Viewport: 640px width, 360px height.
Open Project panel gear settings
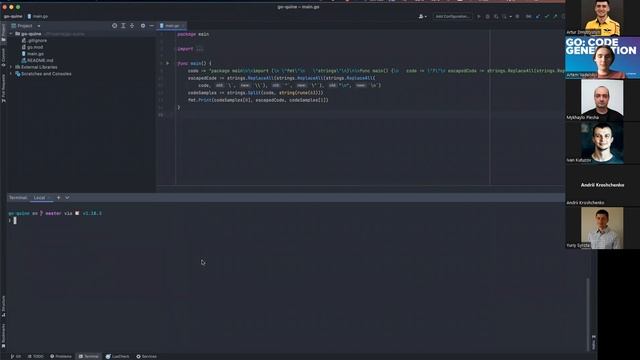[143, 26]
